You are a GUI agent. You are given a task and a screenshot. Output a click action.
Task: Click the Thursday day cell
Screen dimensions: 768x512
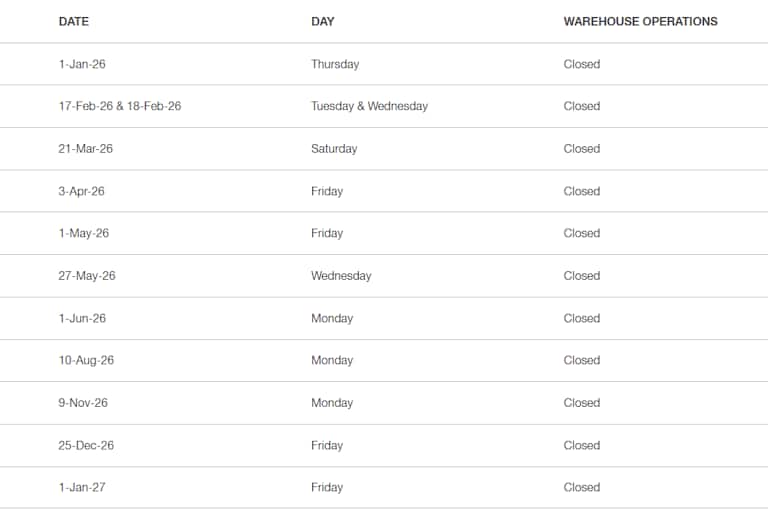point(335,64)
